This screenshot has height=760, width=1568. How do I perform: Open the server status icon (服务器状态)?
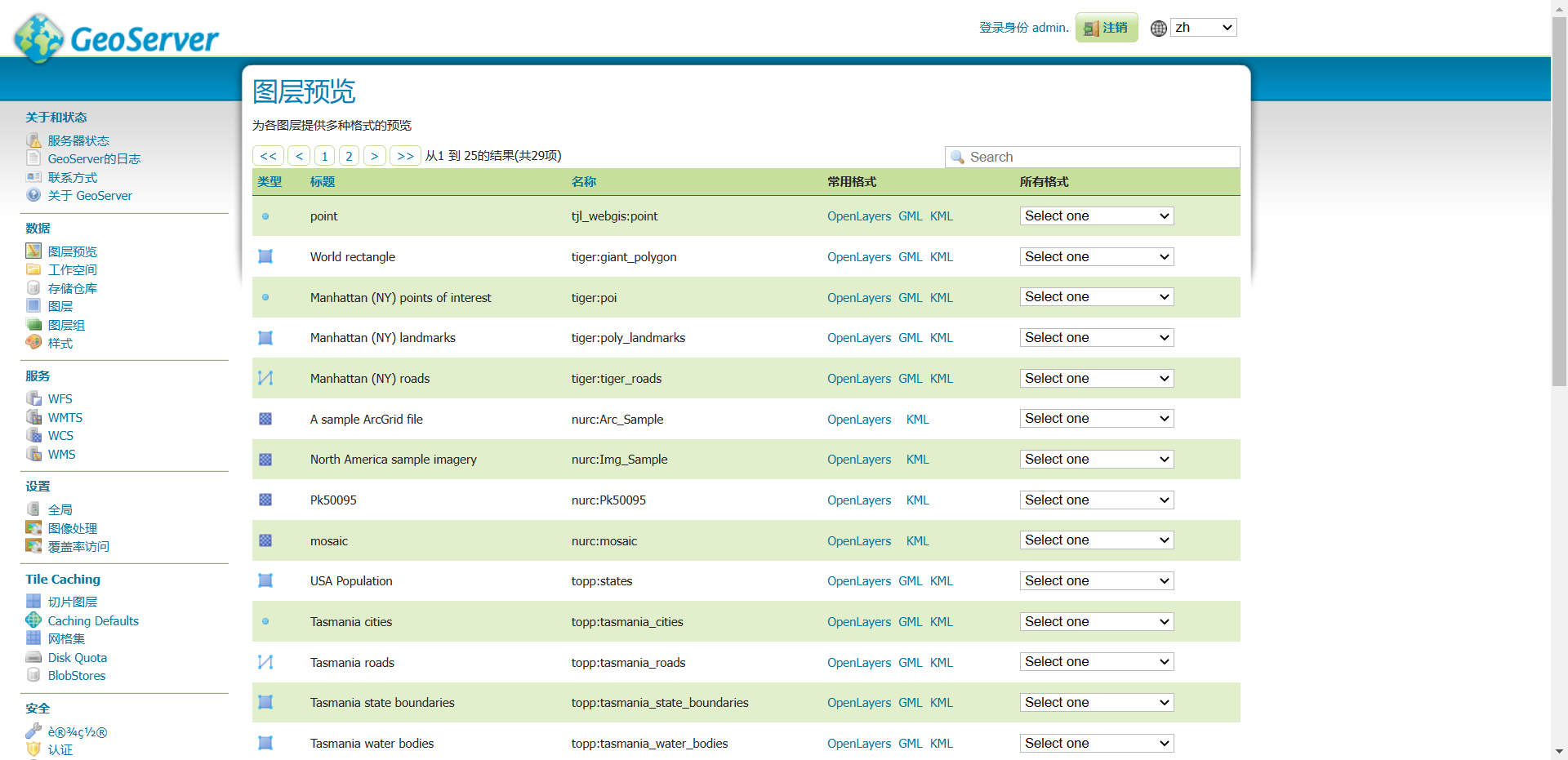(33, 140)
